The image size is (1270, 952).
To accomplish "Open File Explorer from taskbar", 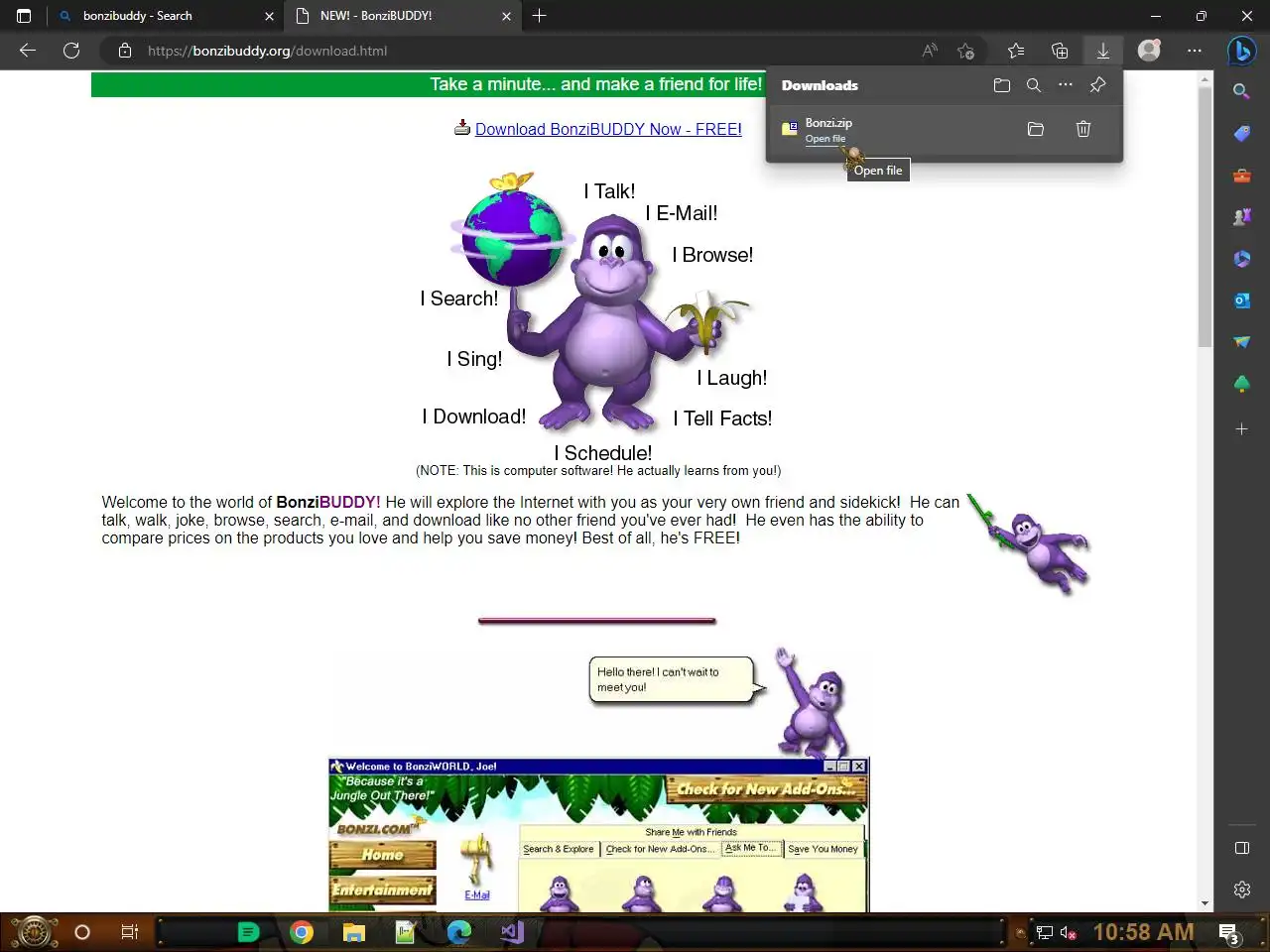I will pos(354,932).
